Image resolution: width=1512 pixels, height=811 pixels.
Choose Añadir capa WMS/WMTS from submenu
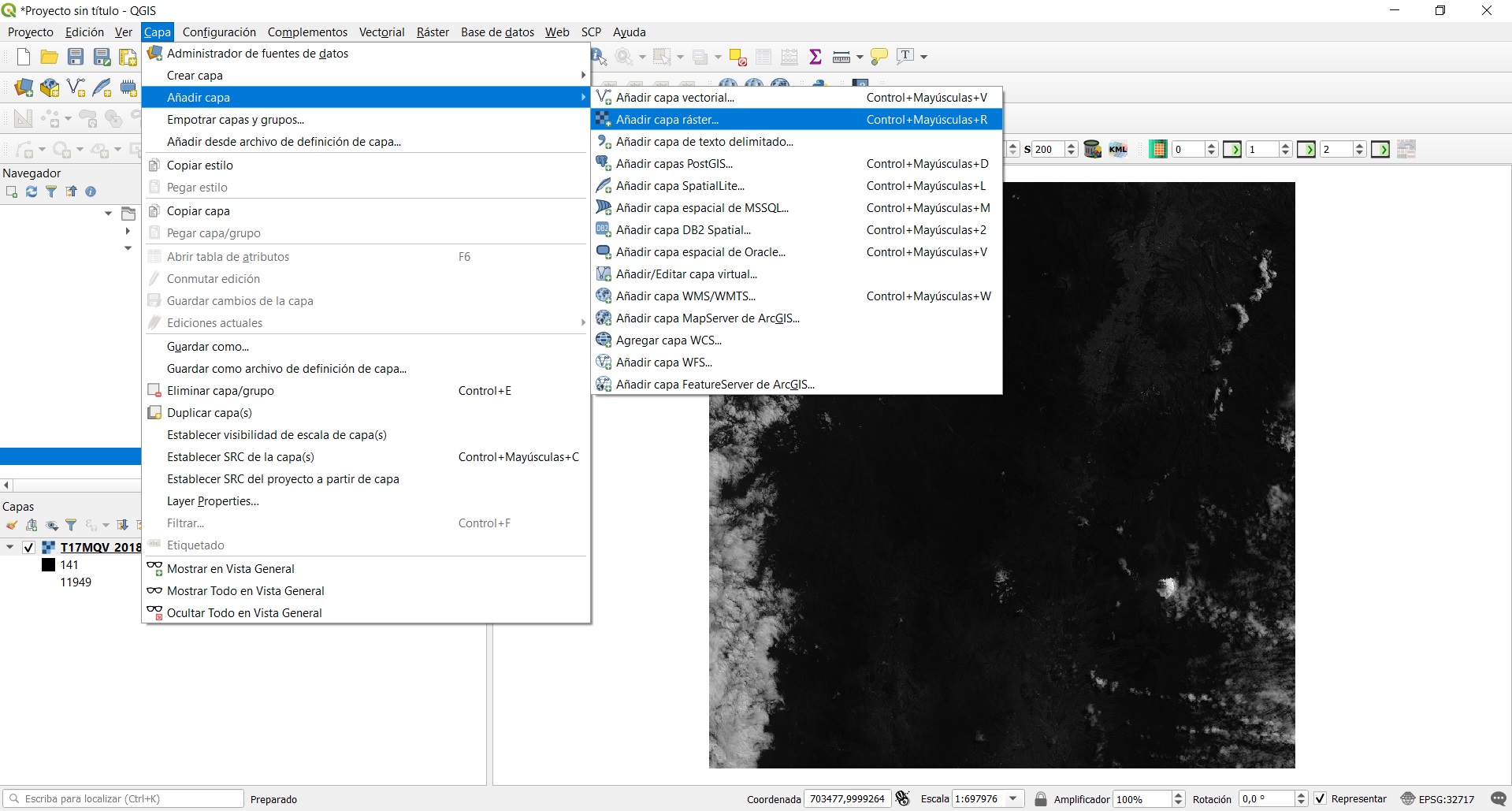(685, 296)
